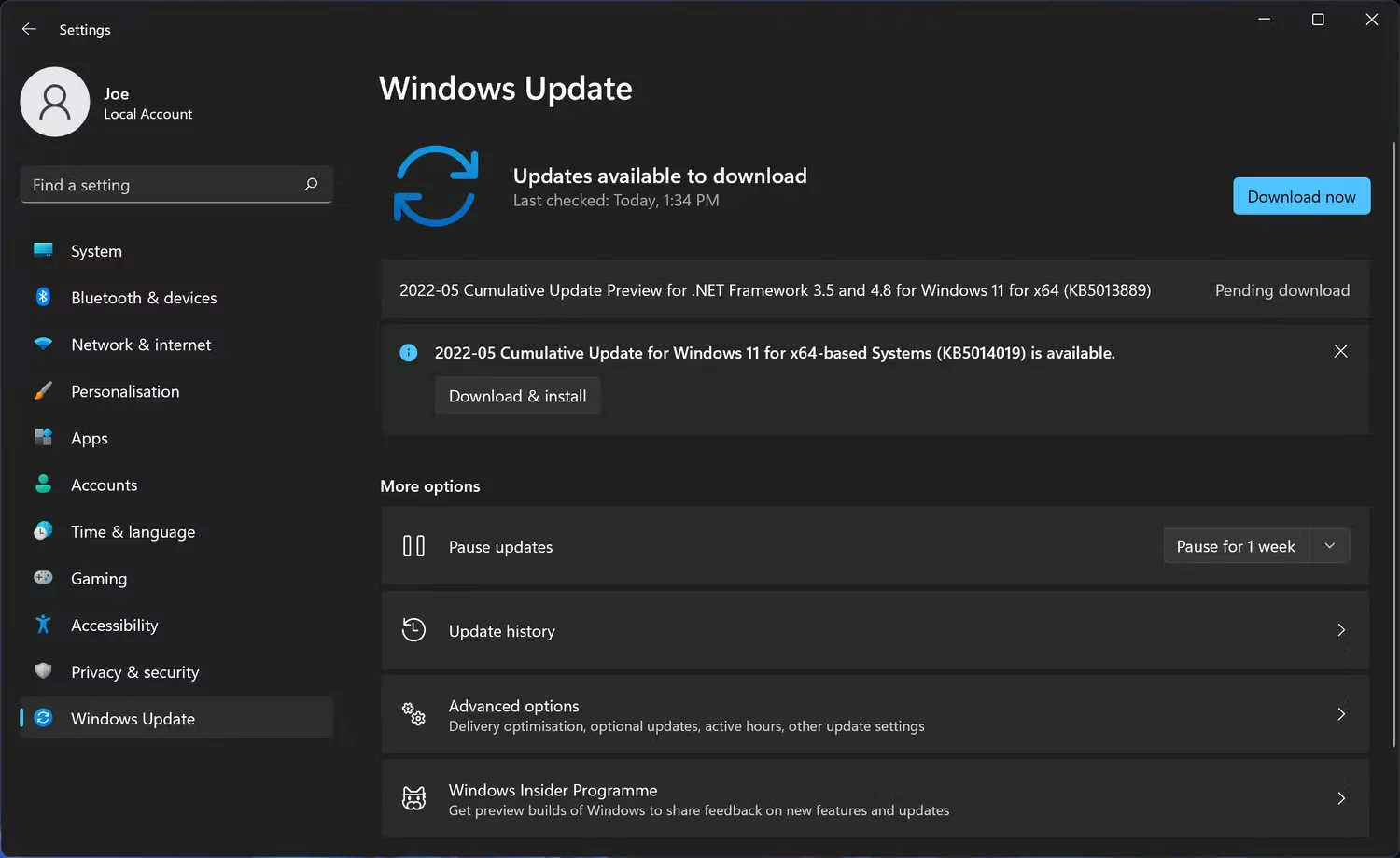
Task: Click Download & install for KB5014019
Action: point(517,396)
